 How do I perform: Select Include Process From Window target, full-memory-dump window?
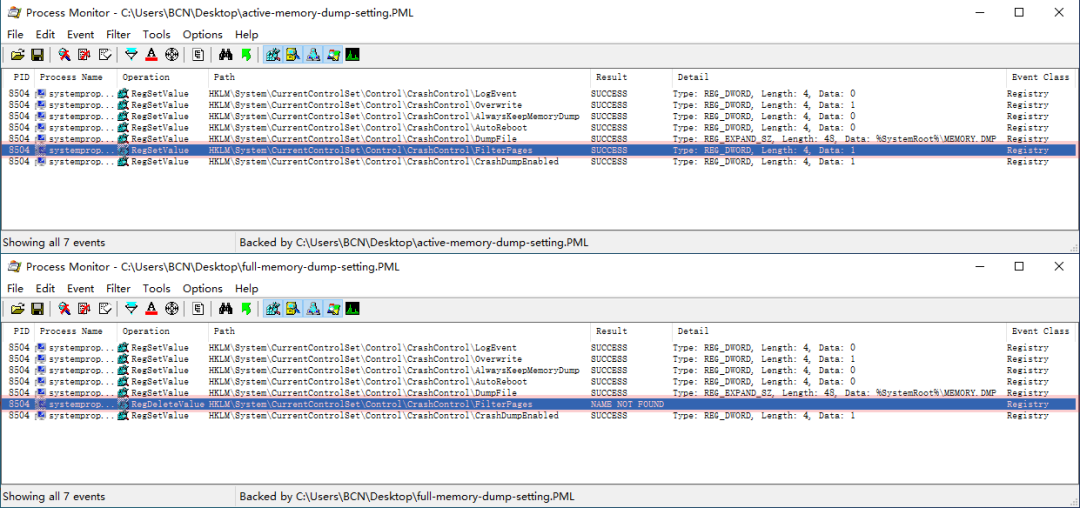pos(172,309)
